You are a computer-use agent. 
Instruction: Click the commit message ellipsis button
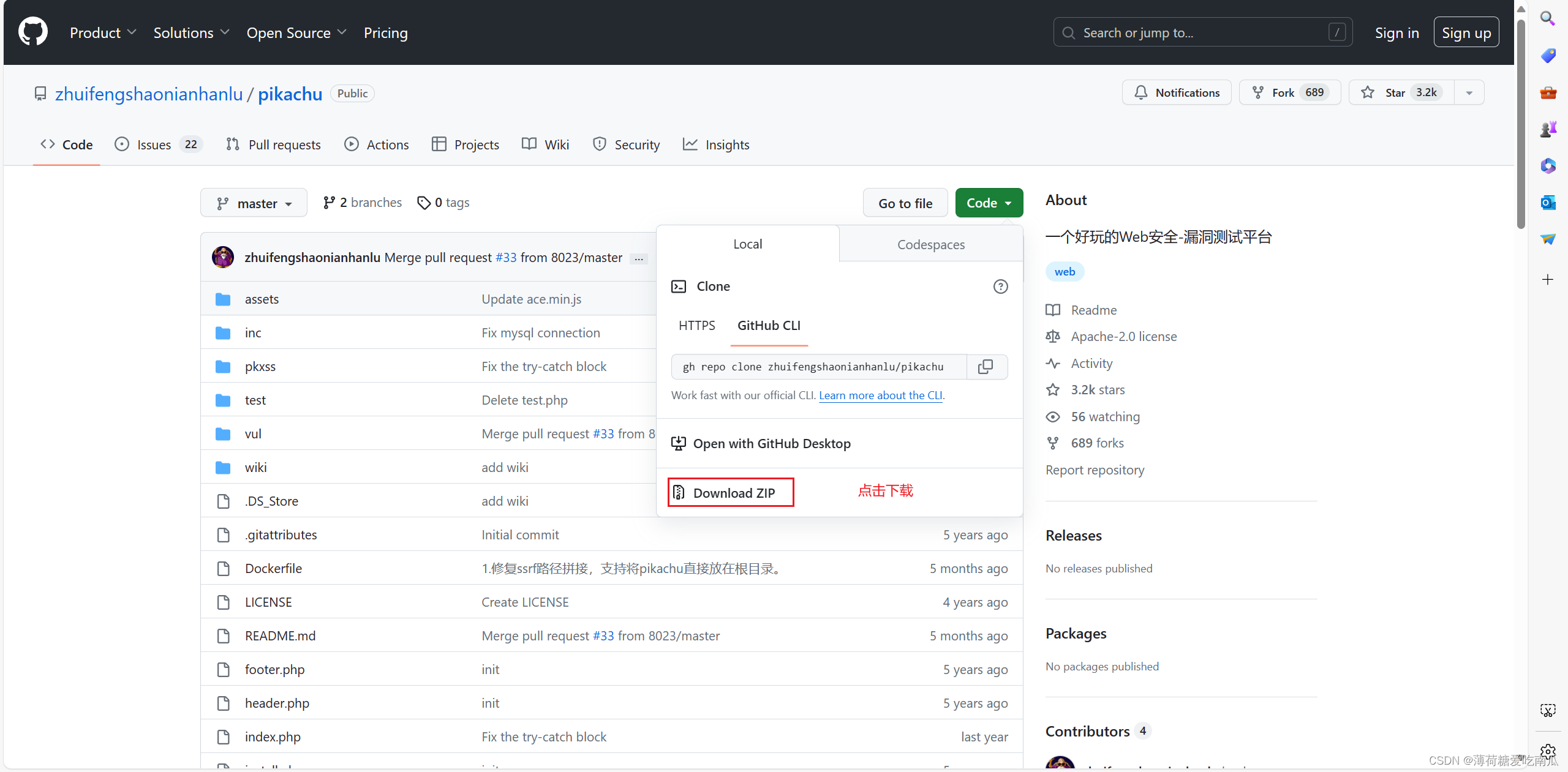(639, 258)
